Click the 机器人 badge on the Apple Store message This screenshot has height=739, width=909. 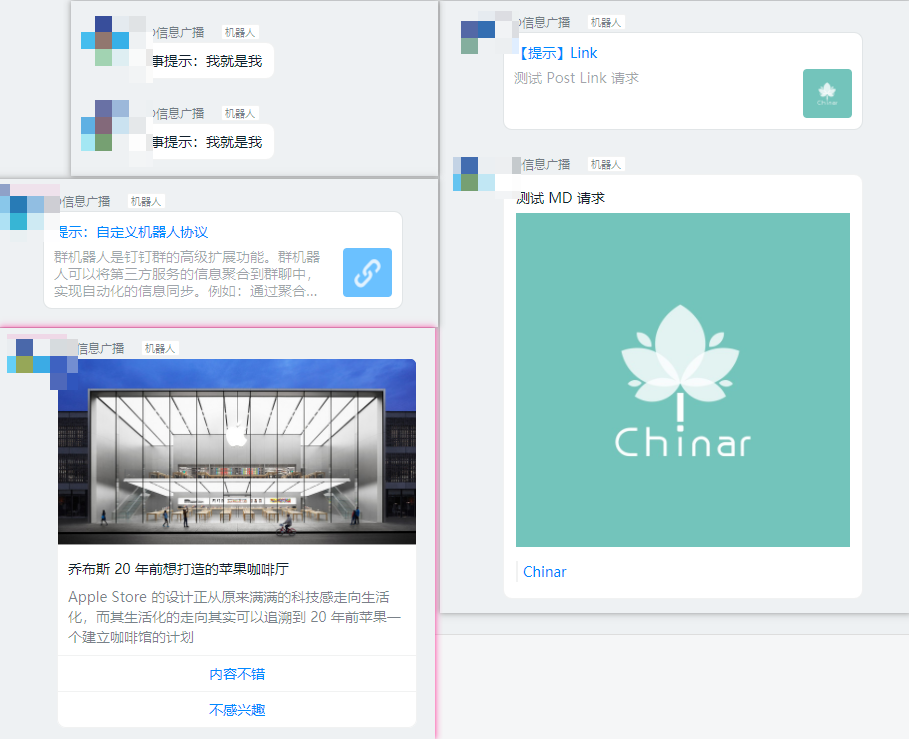pos(159,348)
